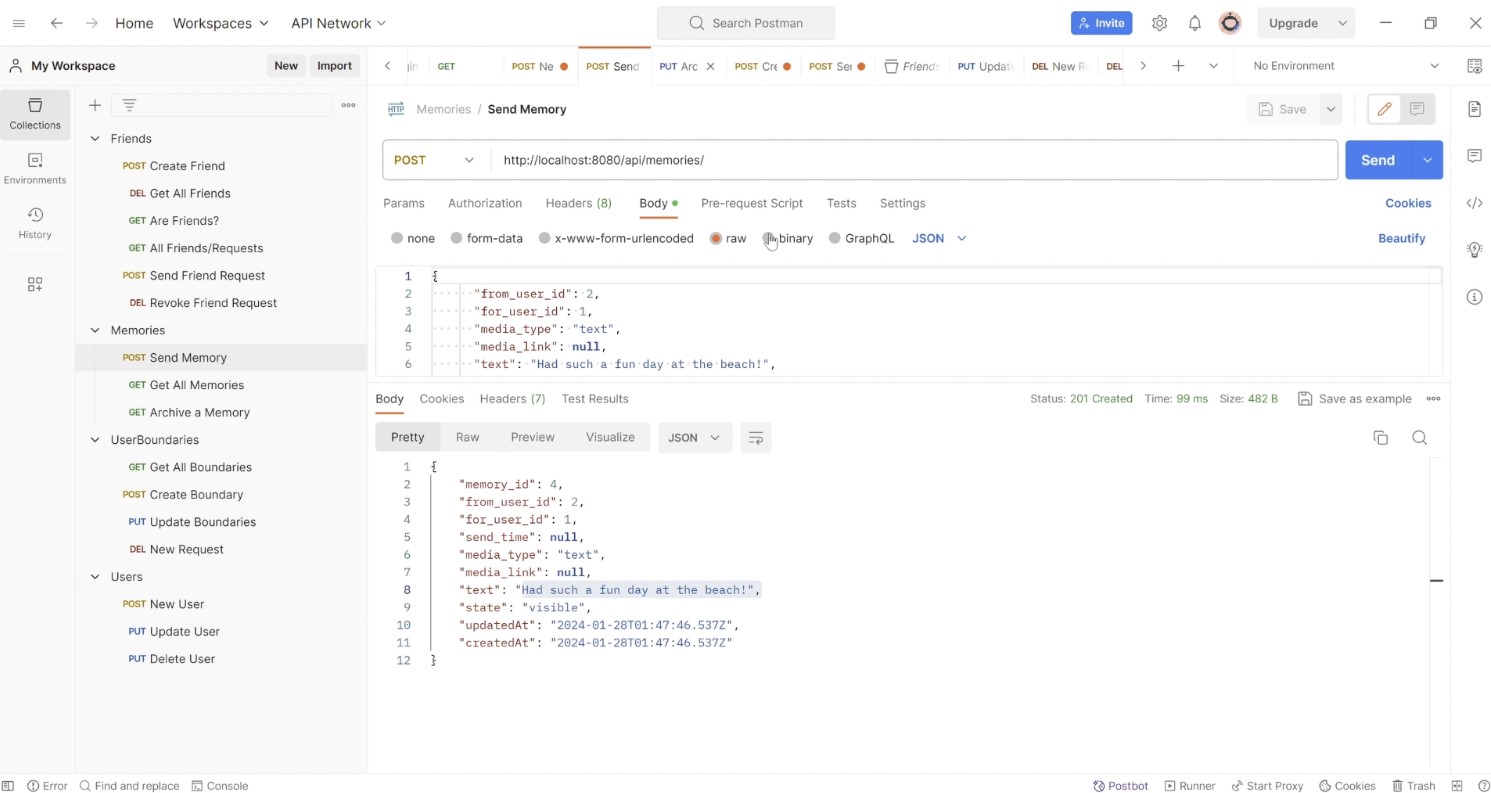The image size is (1491, 793).
Task: Click the blue Send button
Action: pyautogui.click(x=1377, y=160)
